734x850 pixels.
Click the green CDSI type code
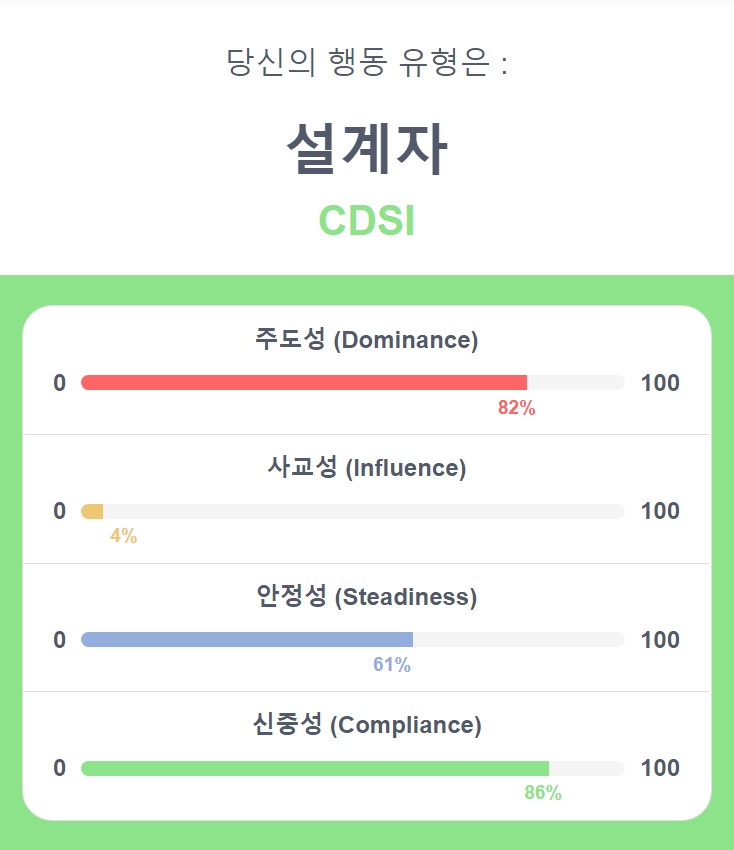[x=367, y=220]
